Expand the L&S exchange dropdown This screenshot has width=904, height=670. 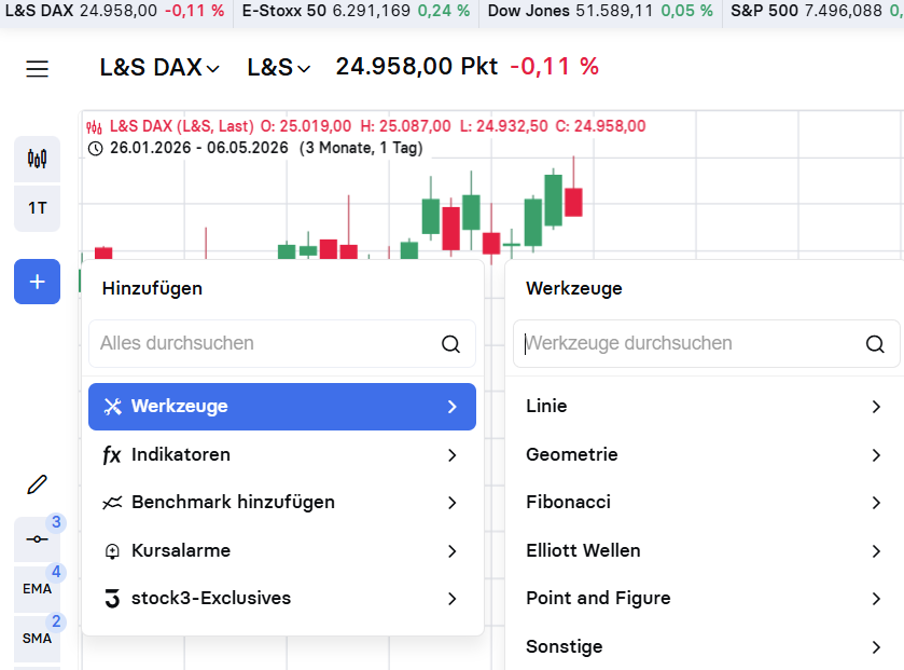[x=278, y=67]
